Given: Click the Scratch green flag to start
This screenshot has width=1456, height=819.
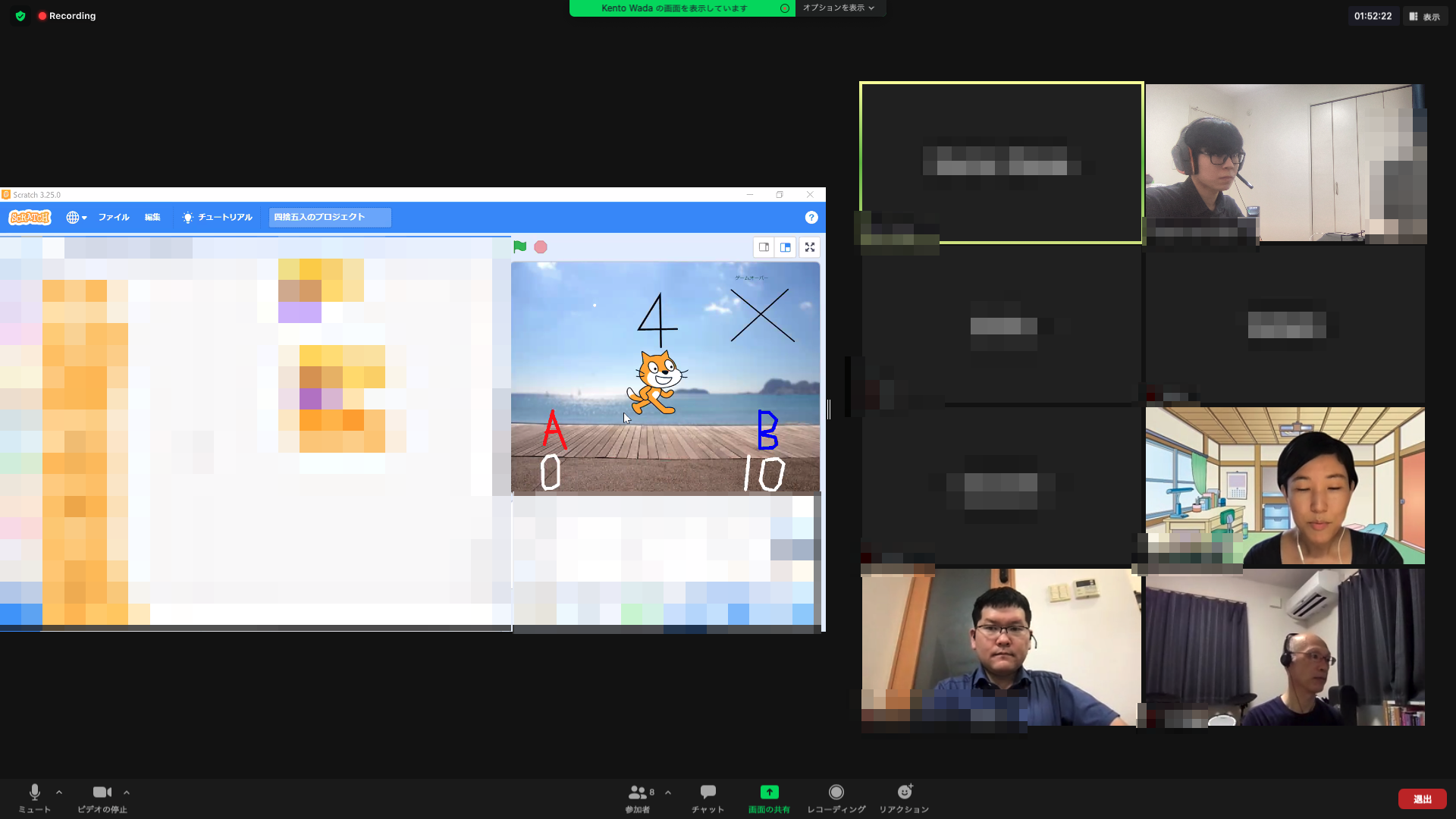Looking at the screenshot, I should click(519, 246).
